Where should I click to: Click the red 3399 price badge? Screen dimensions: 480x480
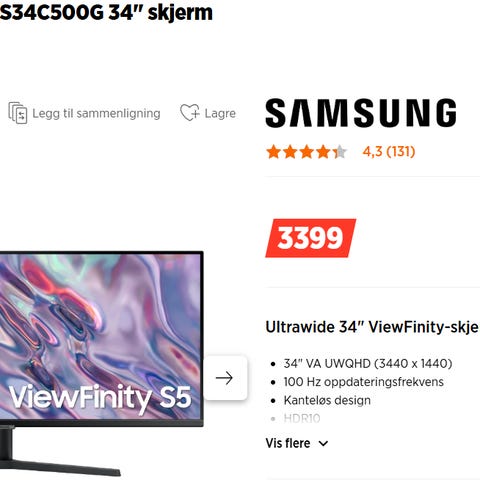311,238
